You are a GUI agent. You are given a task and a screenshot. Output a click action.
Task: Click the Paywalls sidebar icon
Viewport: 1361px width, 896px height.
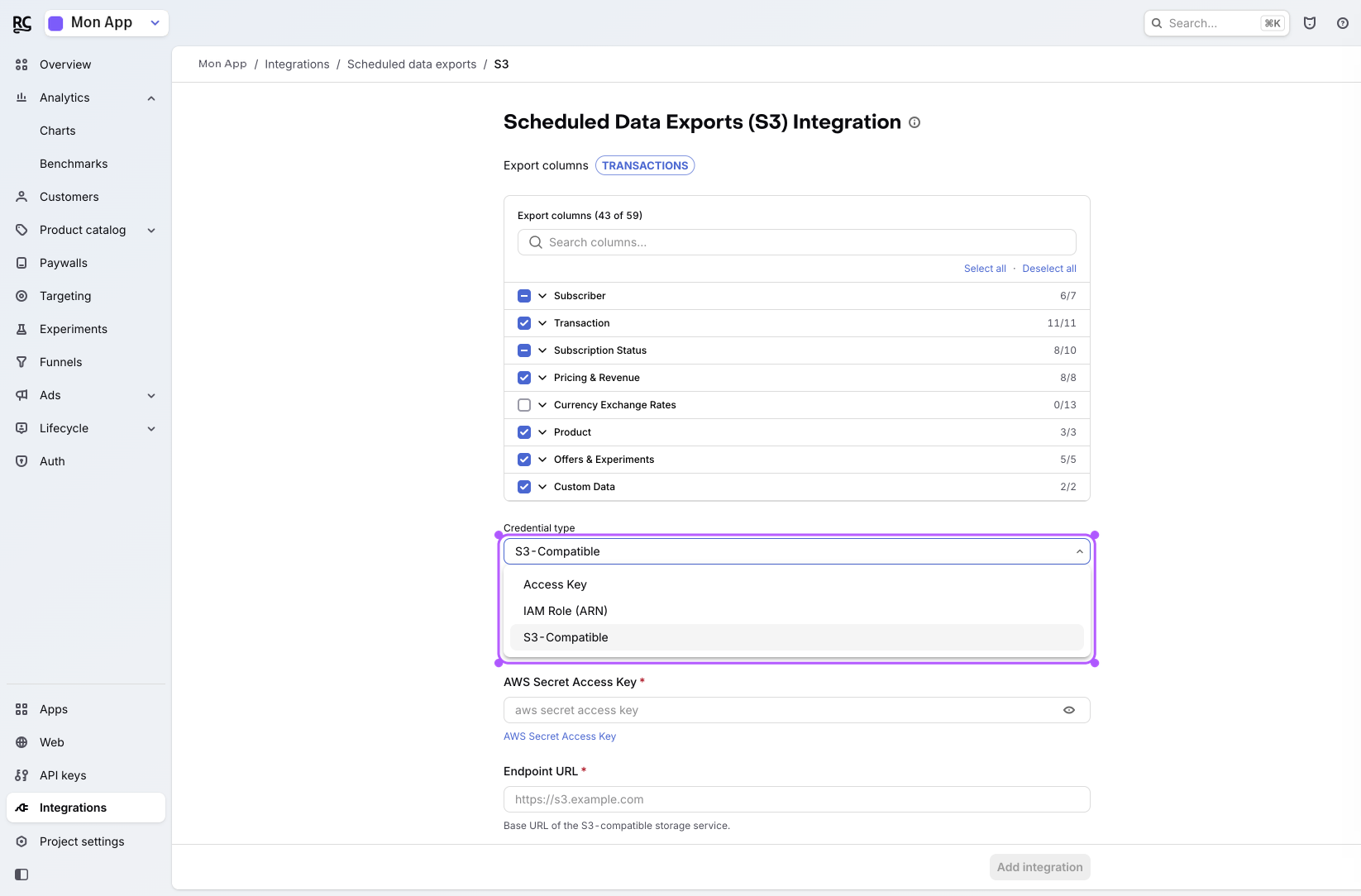[x=21, y=263]
